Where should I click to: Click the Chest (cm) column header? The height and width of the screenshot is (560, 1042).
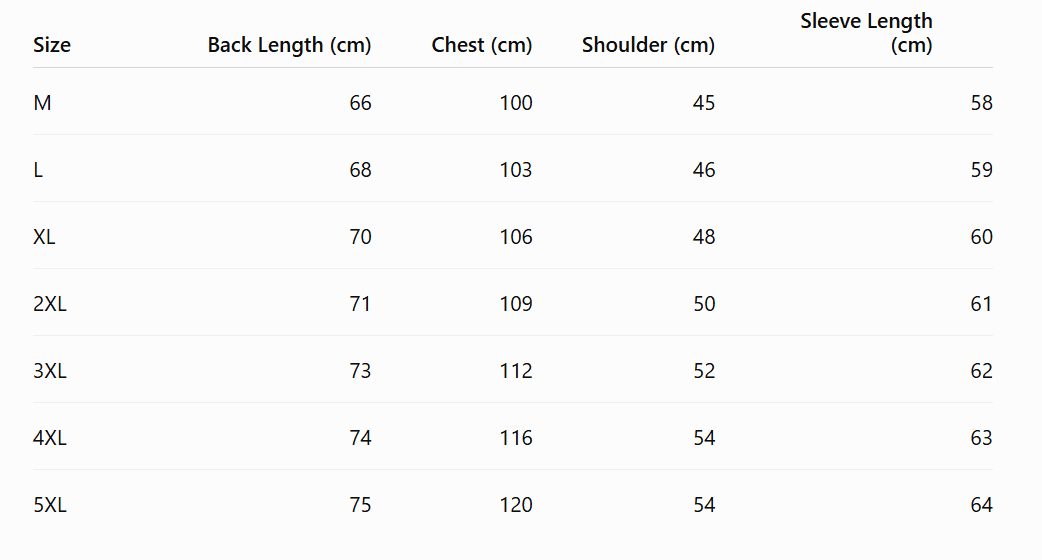[482, 45]
